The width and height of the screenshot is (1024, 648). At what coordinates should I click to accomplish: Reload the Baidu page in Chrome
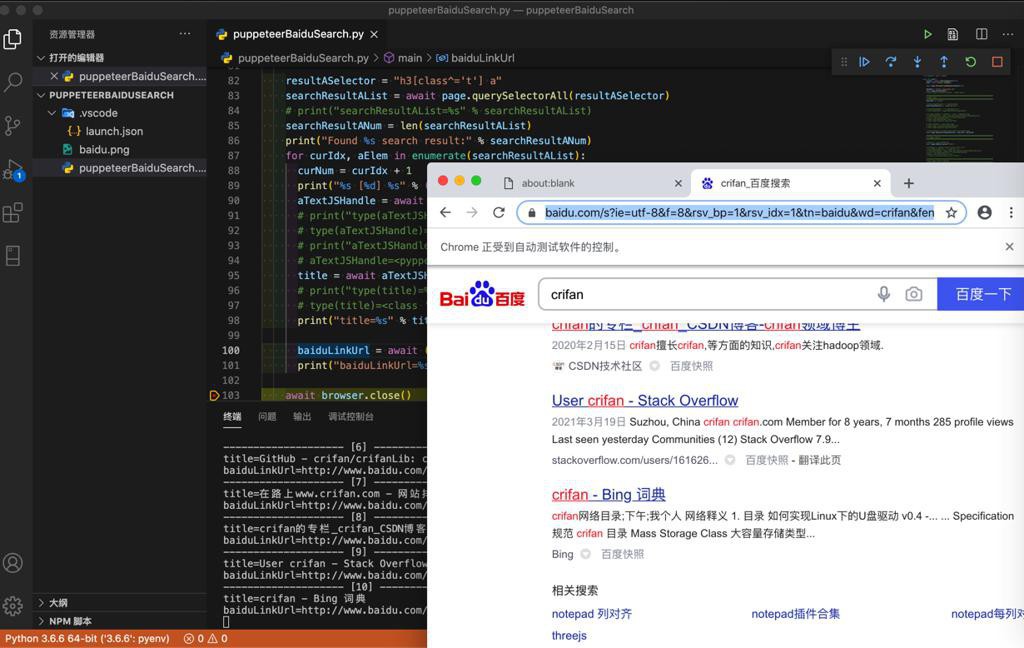(498, 212)
